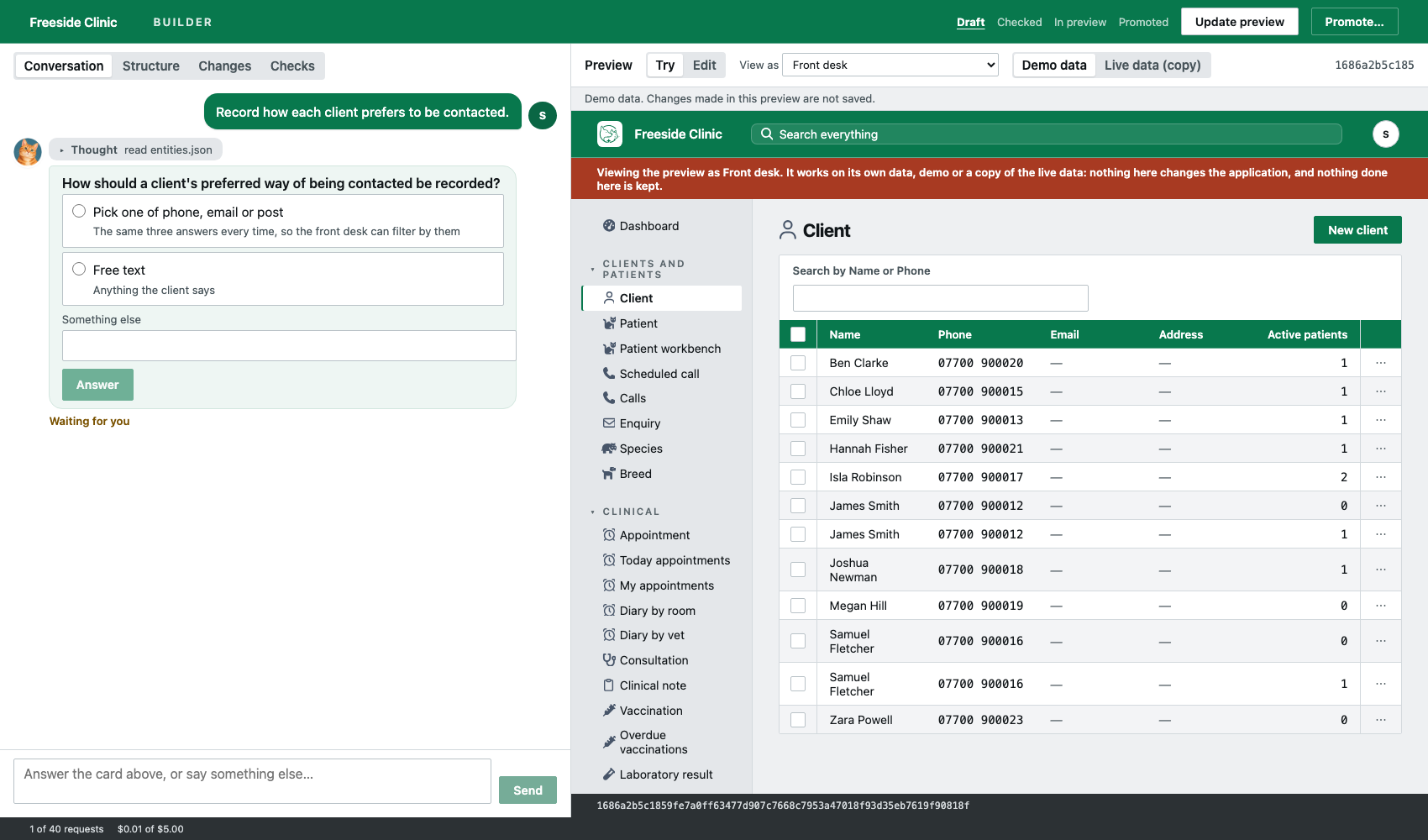Click the 'Search by Name or Phone' input
The image size is (1428, 840).
(x=940, y=298)
